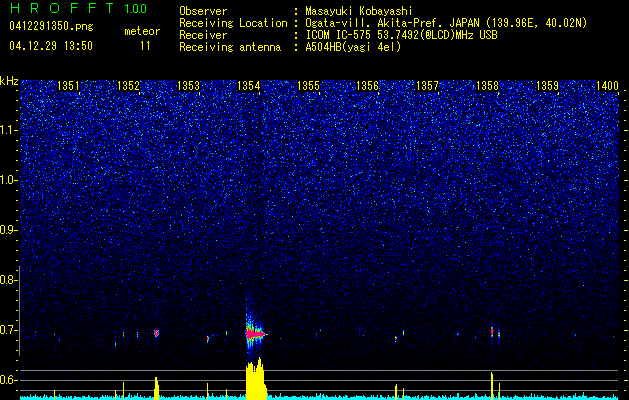Click the 1.0 frequency axis label
The width and height of the screenshot is (629, 400).
[x=9, y=180]
